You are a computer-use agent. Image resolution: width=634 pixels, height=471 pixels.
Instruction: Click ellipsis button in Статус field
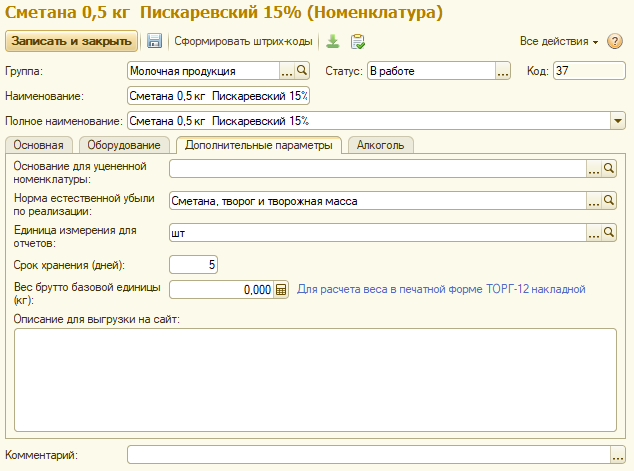coord(503,71)
